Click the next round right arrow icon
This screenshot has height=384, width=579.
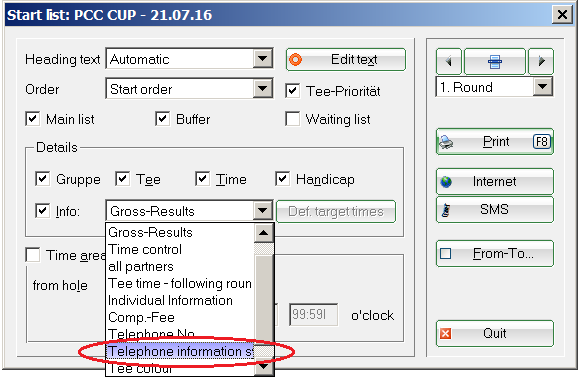coord(541,61)
